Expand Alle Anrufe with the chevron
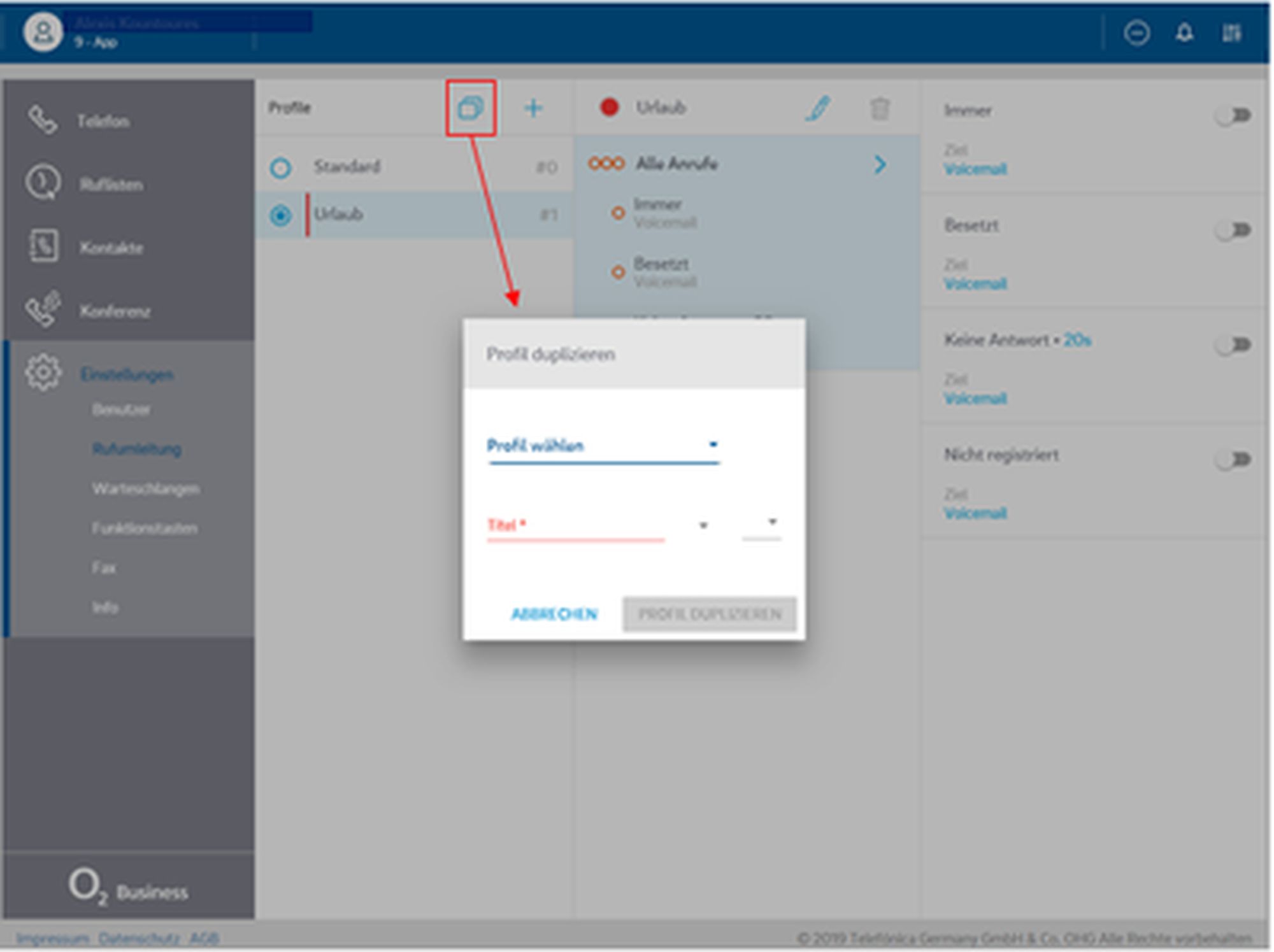This screenshot has height=952, width=1274. 880,165
